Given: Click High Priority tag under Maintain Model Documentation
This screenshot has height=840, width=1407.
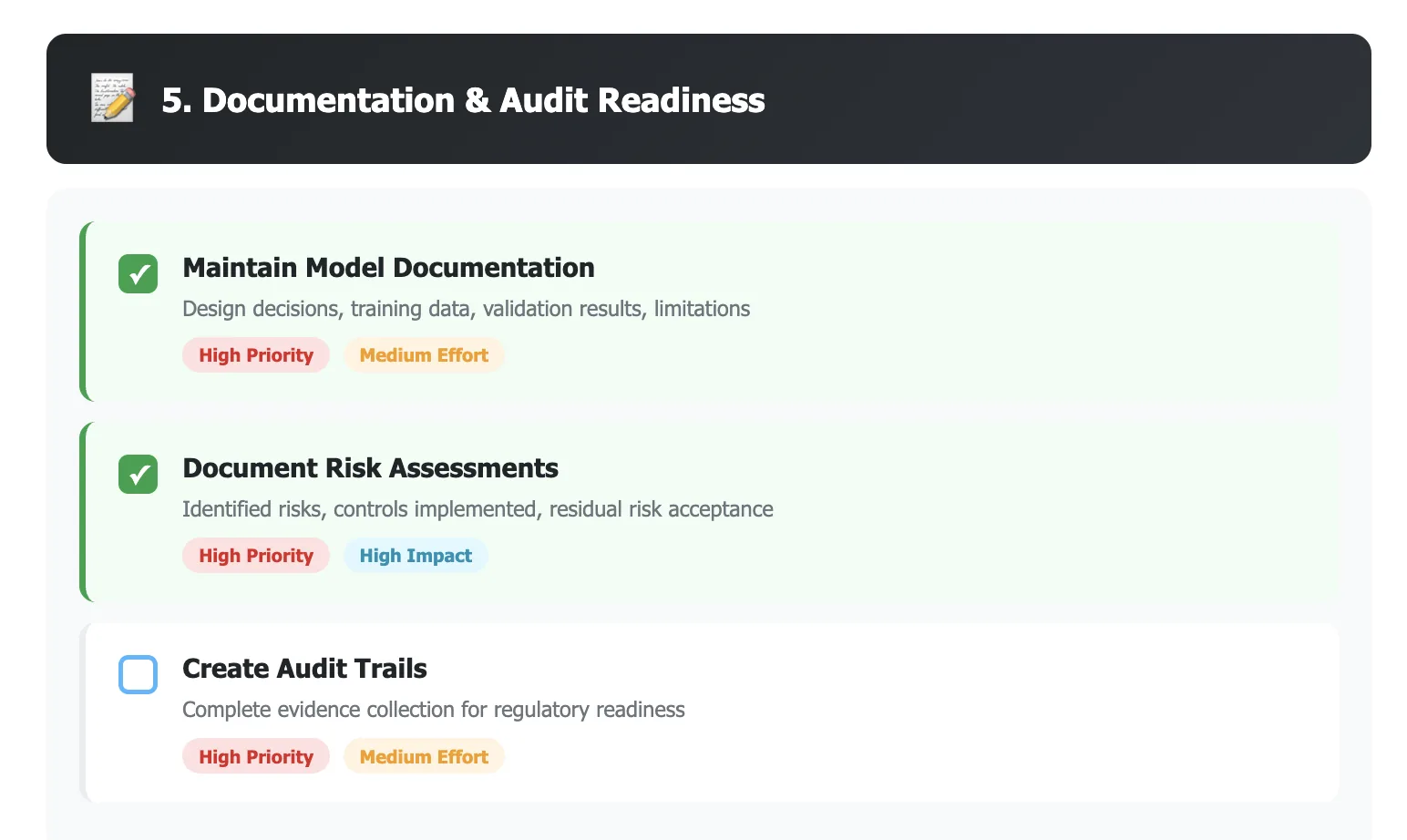Looking at the screenshot, I should [x=256, y=355].
